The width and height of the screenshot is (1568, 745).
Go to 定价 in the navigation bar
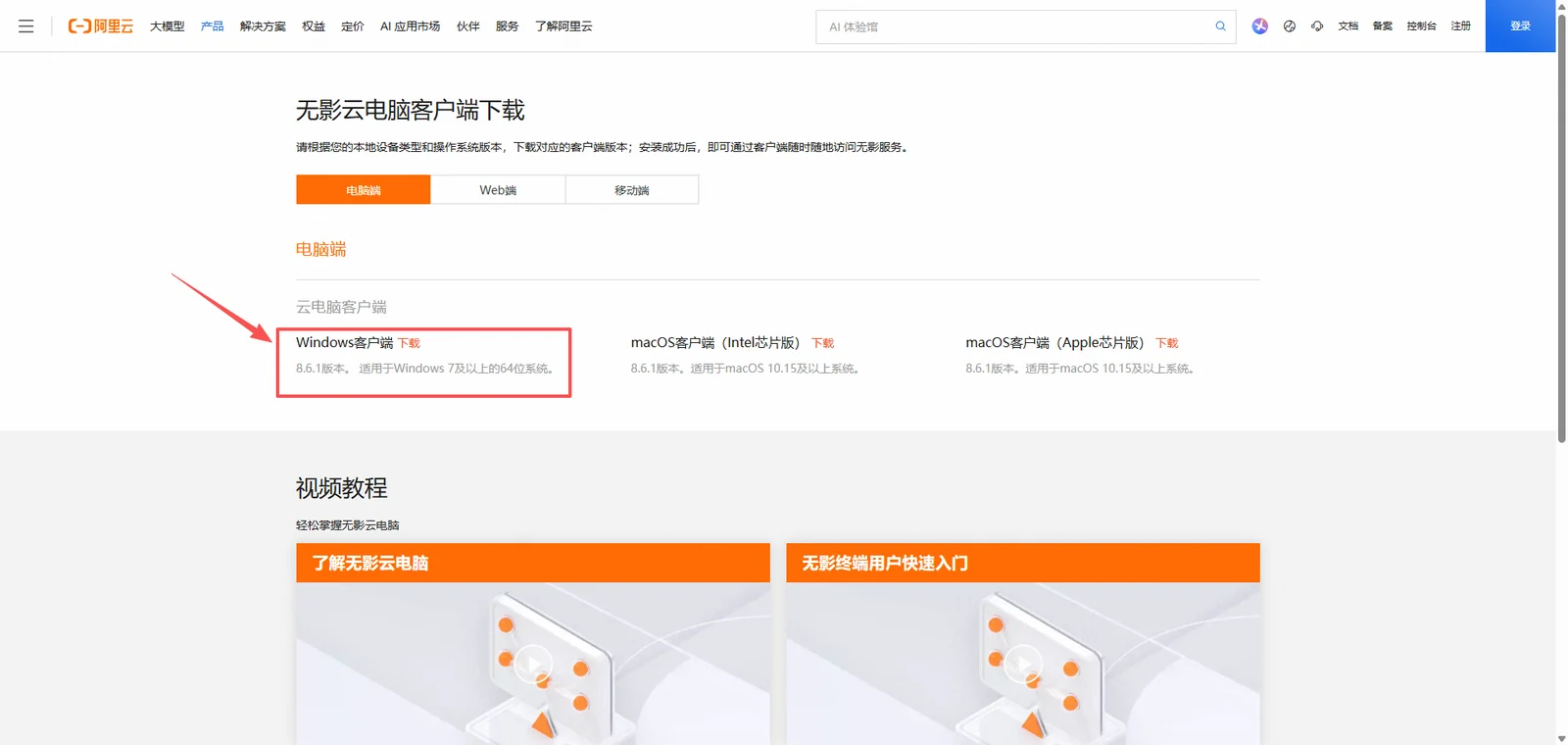pos(353,26)
